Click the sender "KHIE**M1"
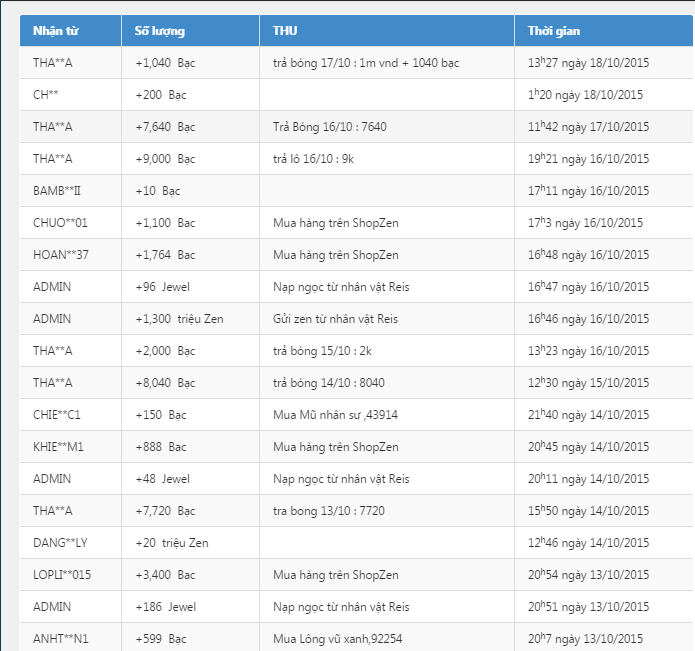Screen dimensions: 695x651 point(58,447)
